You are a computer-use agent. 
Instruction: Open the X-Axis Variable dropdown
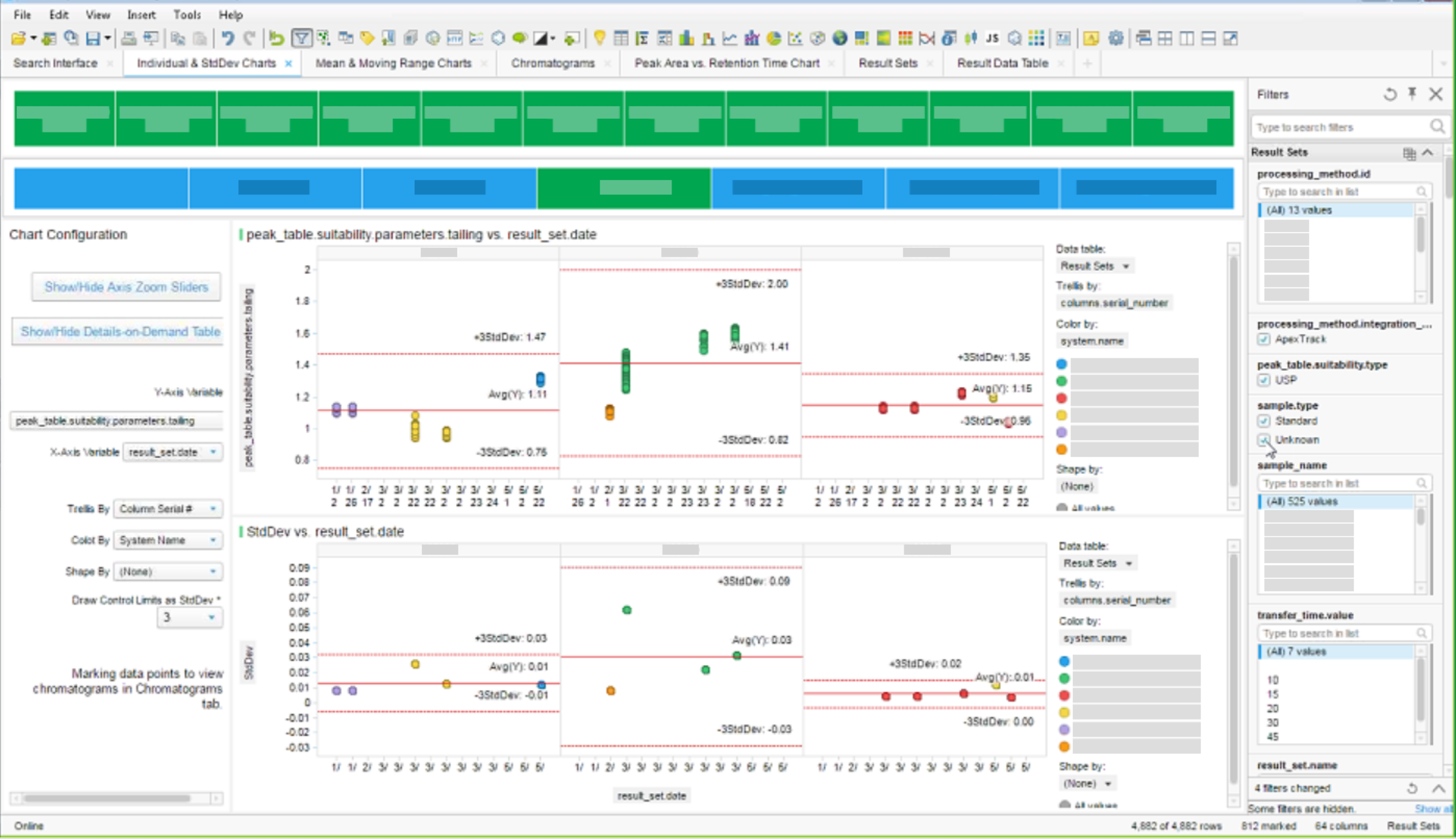(173, 452)
